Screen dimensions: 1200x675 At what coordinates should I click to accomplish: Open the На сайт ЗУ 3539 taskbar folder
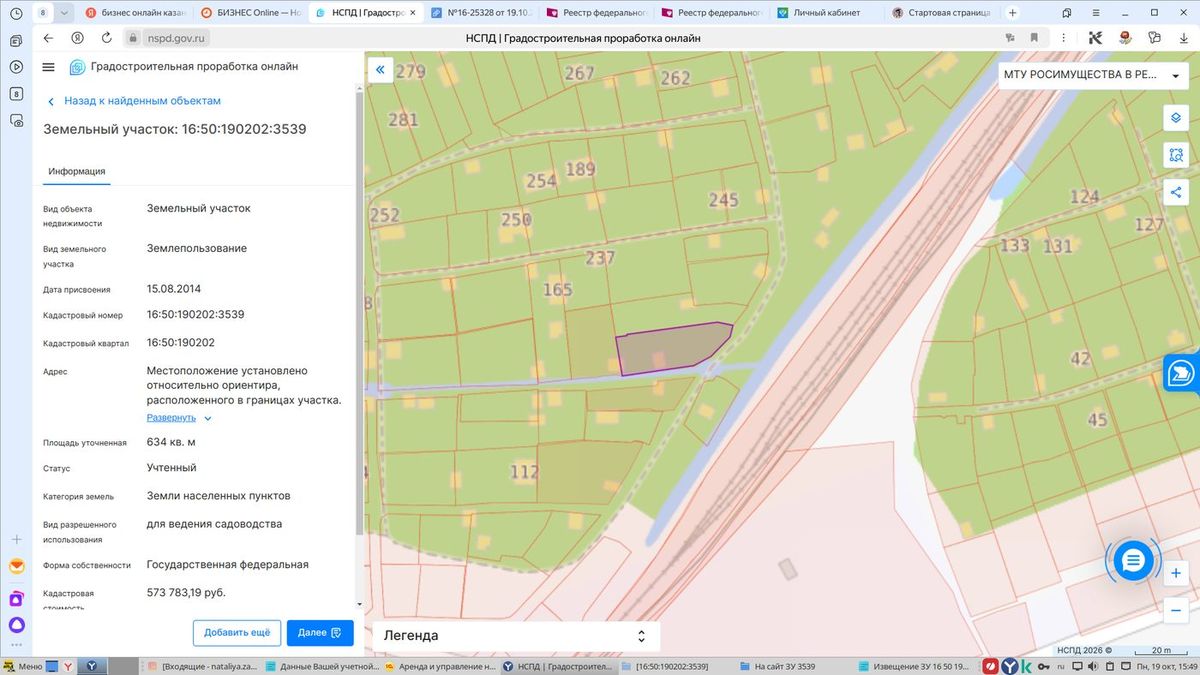(x=793, y=666)
